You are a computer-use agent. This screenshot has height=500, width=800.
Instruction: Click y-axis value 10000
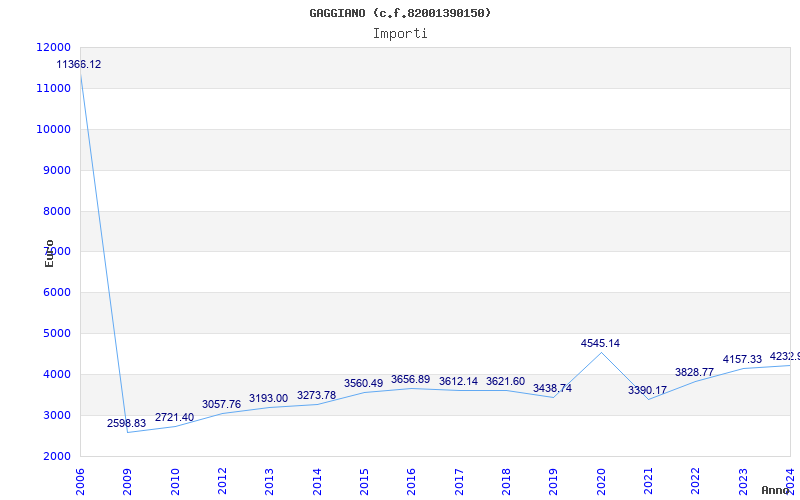tap(54, 129)
